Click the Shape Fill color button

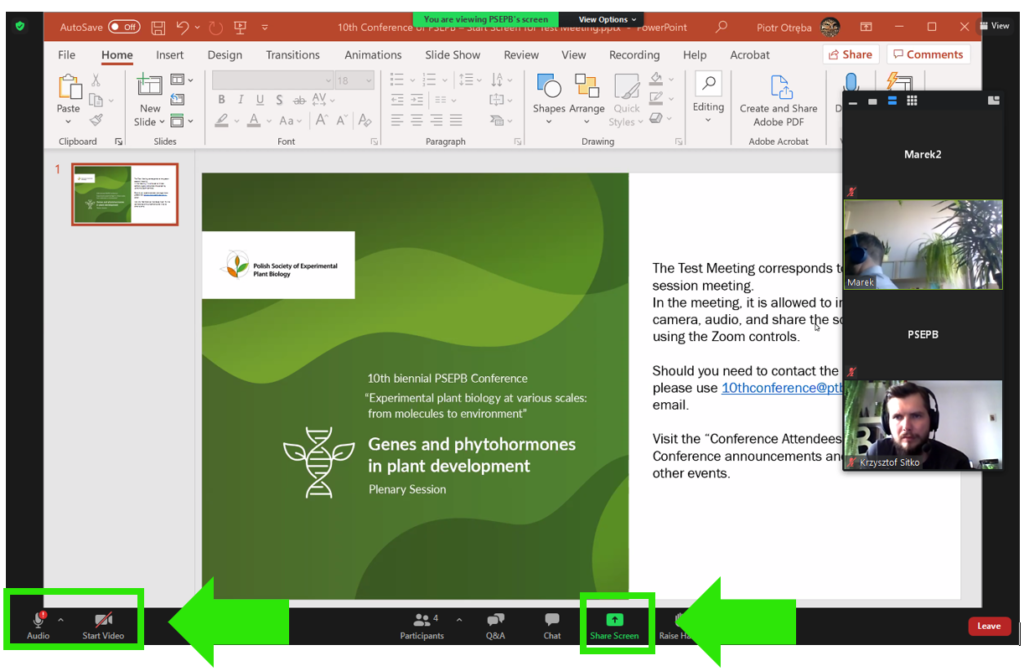[x=656, y=80]
